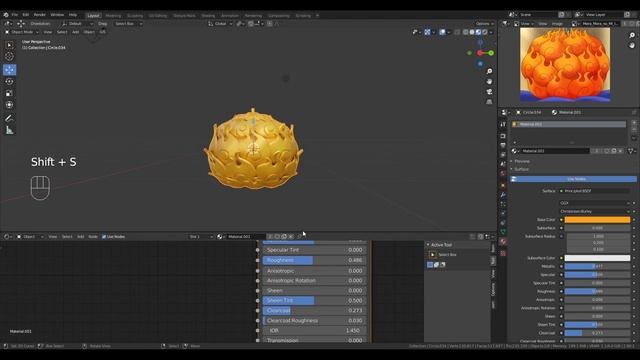Switch to wireframe viewport shading

pos(465,32)
